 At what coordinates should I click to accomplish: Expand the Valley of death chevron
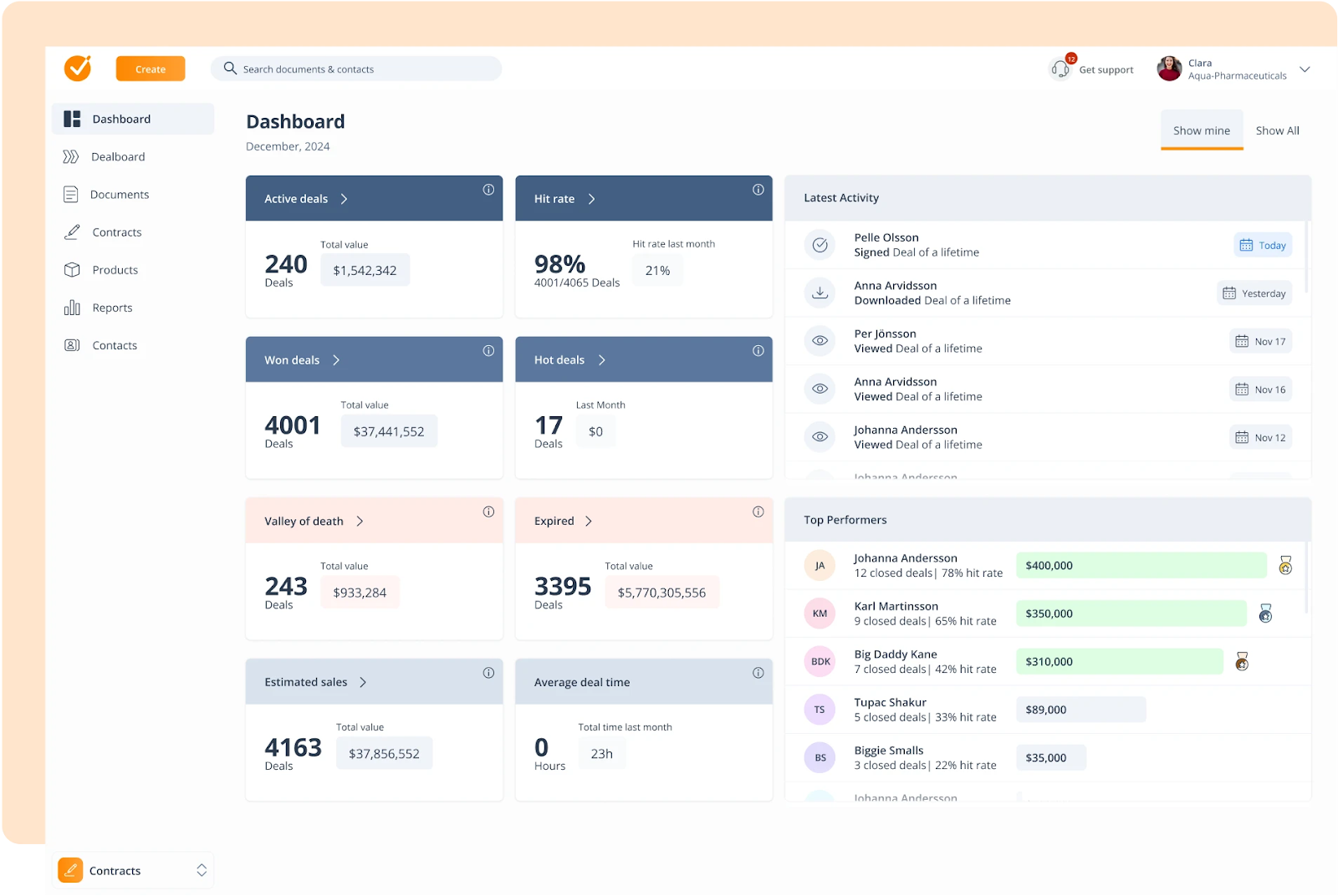point(360,522)
